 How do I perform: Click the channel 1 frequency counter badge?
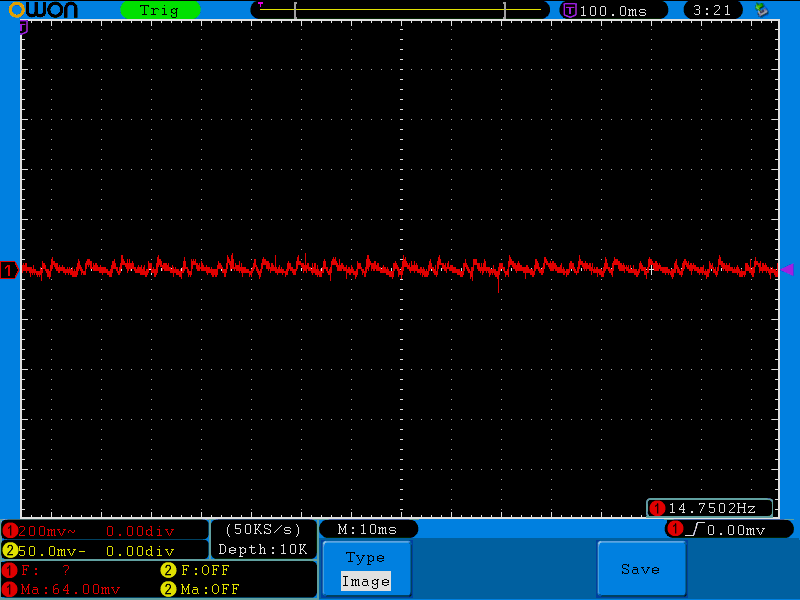[x=709, y=508]
